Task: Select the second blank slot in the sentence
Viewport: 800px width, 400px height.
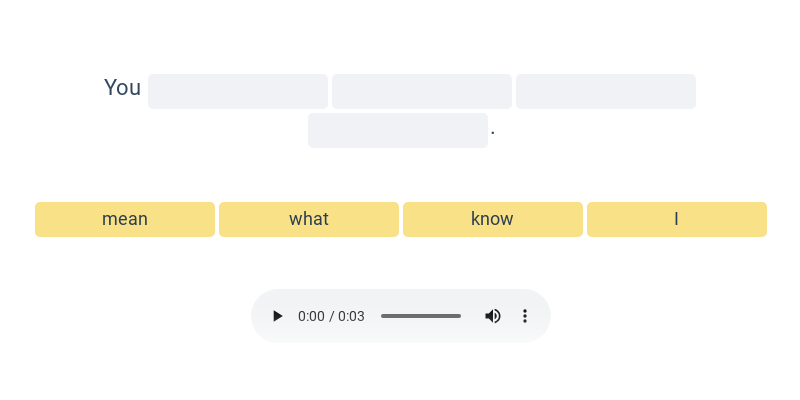Action: [422, 91]
